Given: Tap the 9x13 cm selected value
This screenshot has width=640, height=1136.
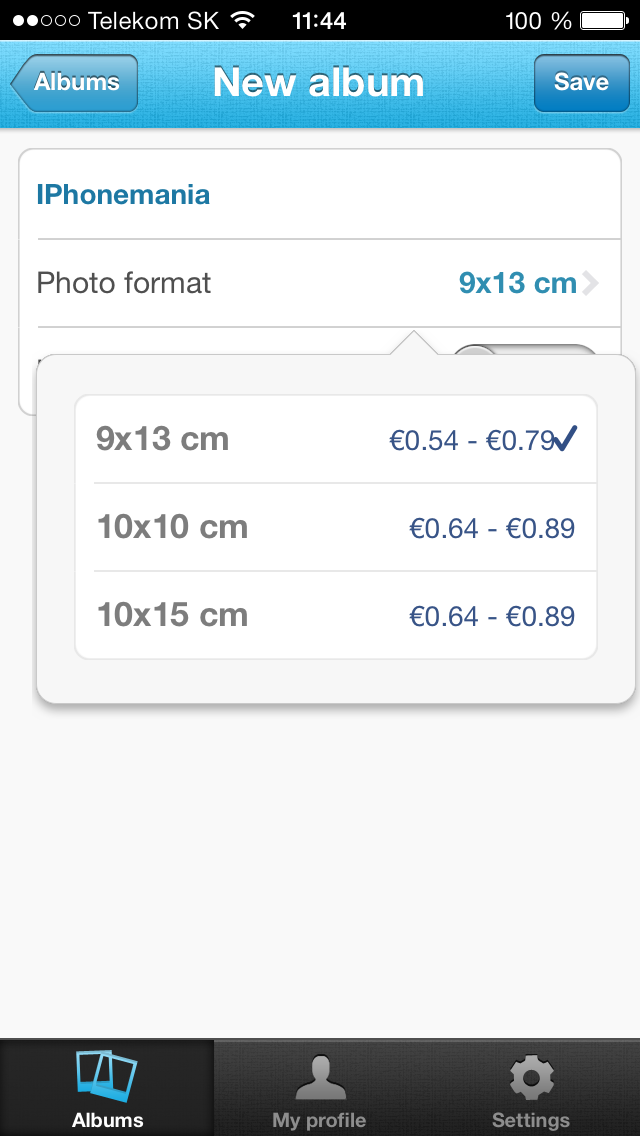Looking at the screenshot, I should (517, 283).
